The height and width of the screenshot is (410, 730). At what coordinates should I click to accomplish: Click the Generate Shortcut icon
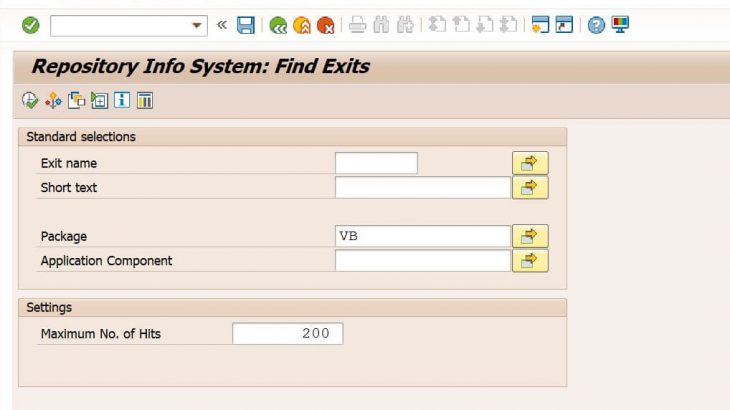tap(564, 24)
